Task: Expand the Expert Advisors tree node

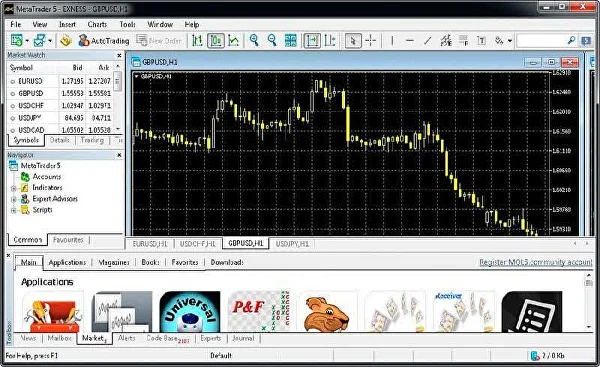Action: pos(13,199)
